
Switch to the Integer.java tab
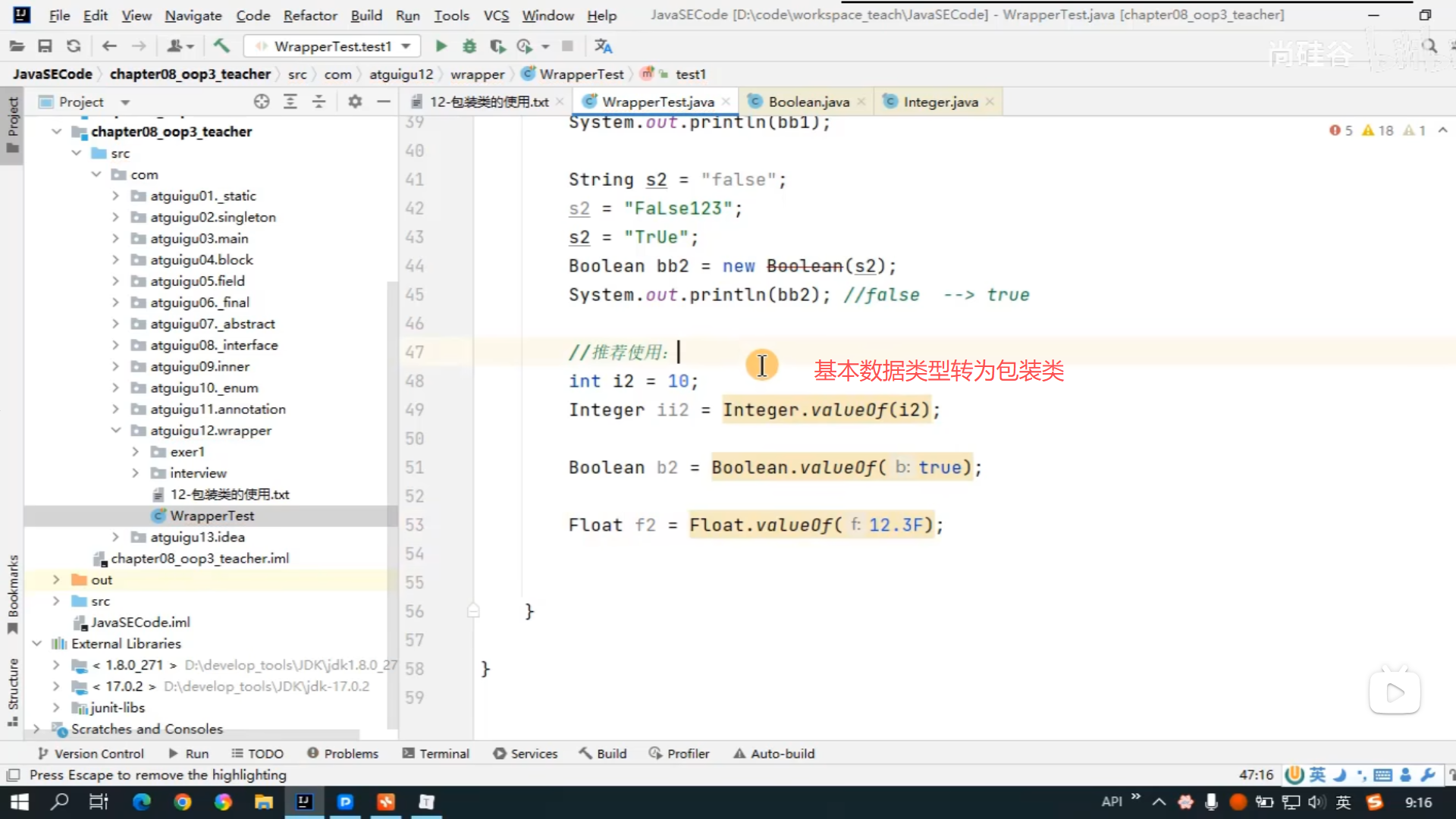(x=940, y=102)
